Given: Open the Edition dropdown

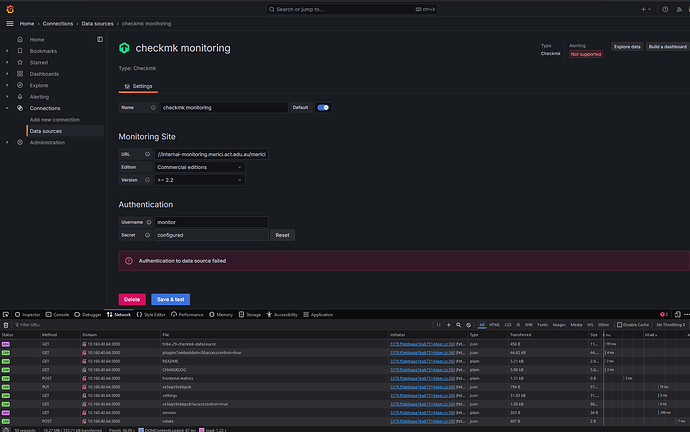Looking at the screenshot, I should [x=199, y=167].
